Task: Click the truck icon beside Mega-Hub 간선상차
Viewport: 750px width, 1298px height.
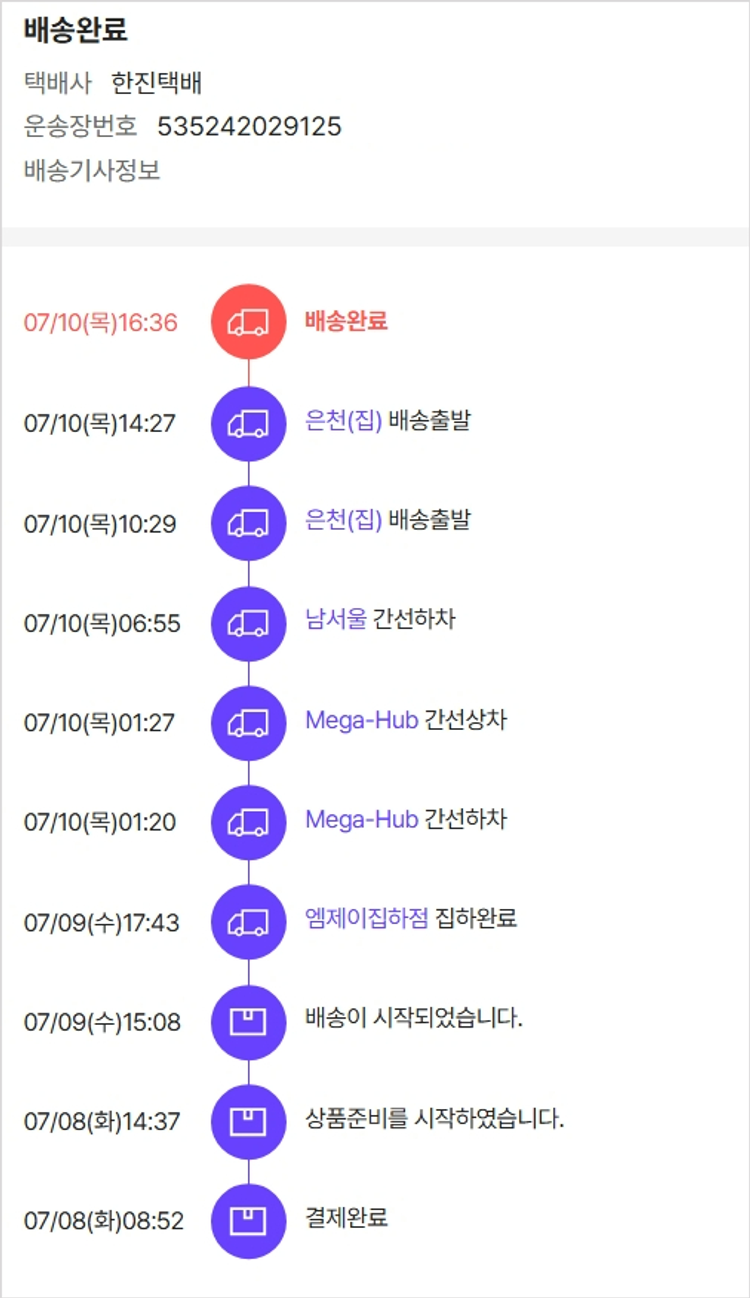Action: pos(248,722)
